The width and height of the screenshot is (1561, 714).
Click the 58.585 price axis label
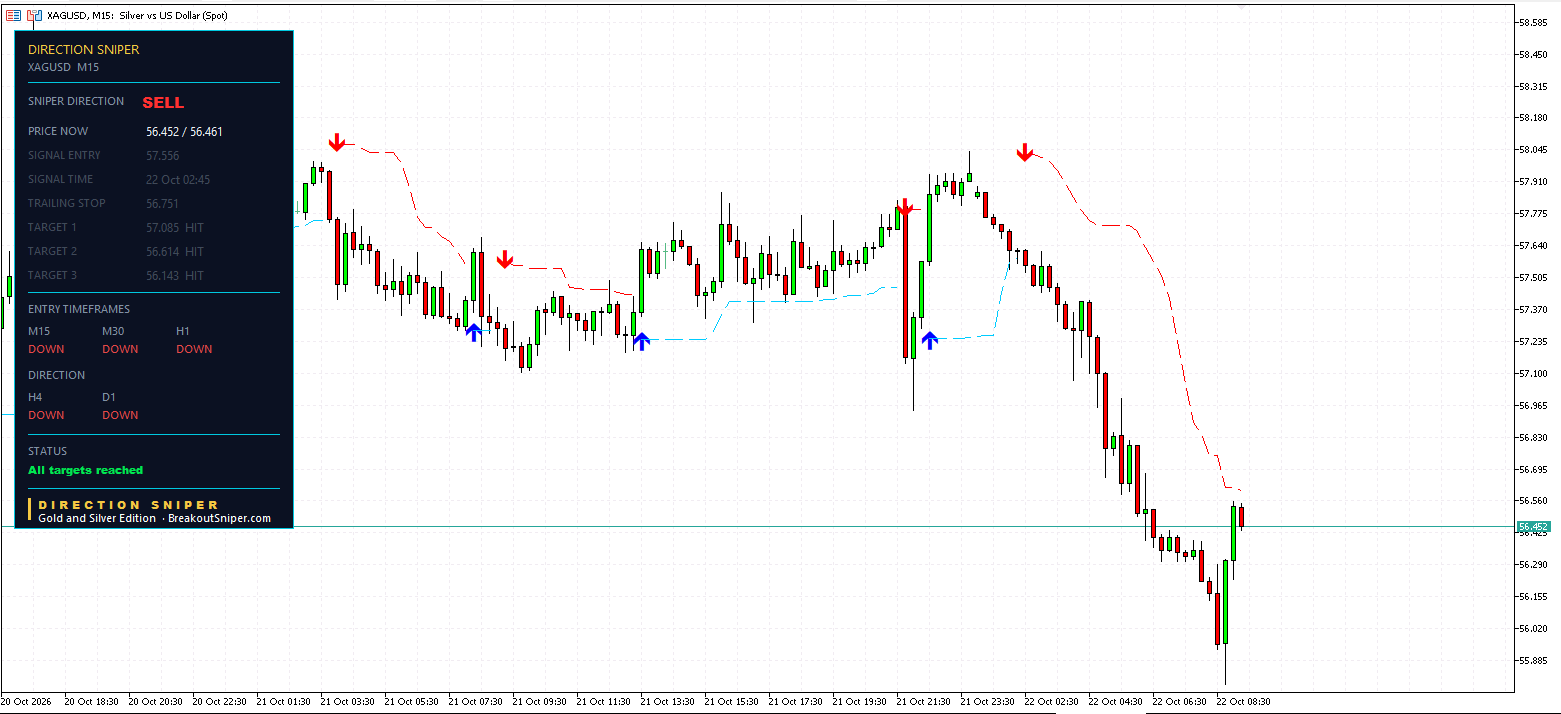[1534, 22]
